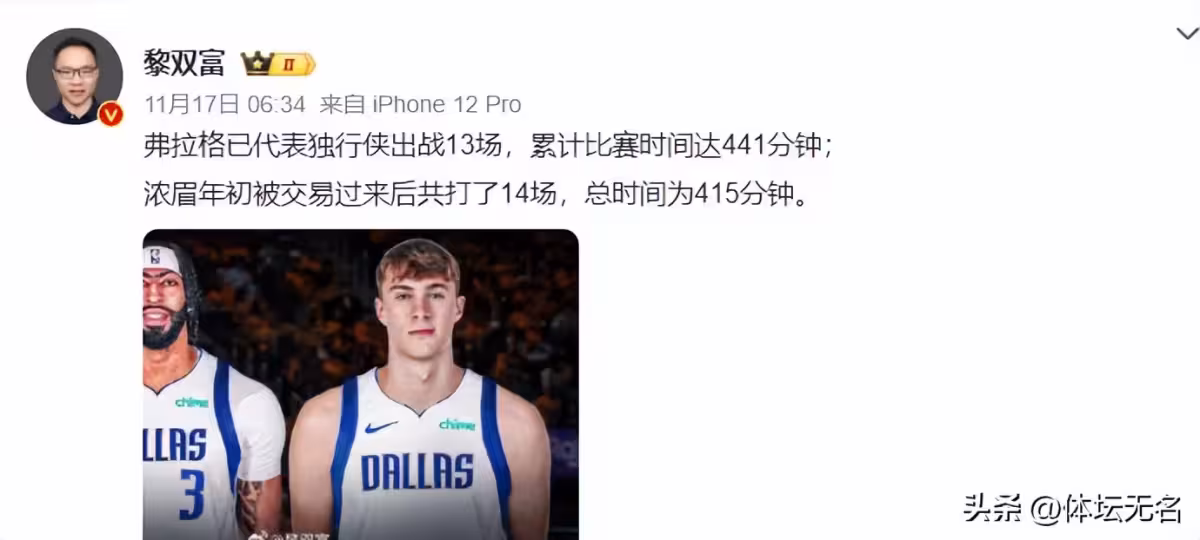Click the orange verified V badge

coord(111,114)
